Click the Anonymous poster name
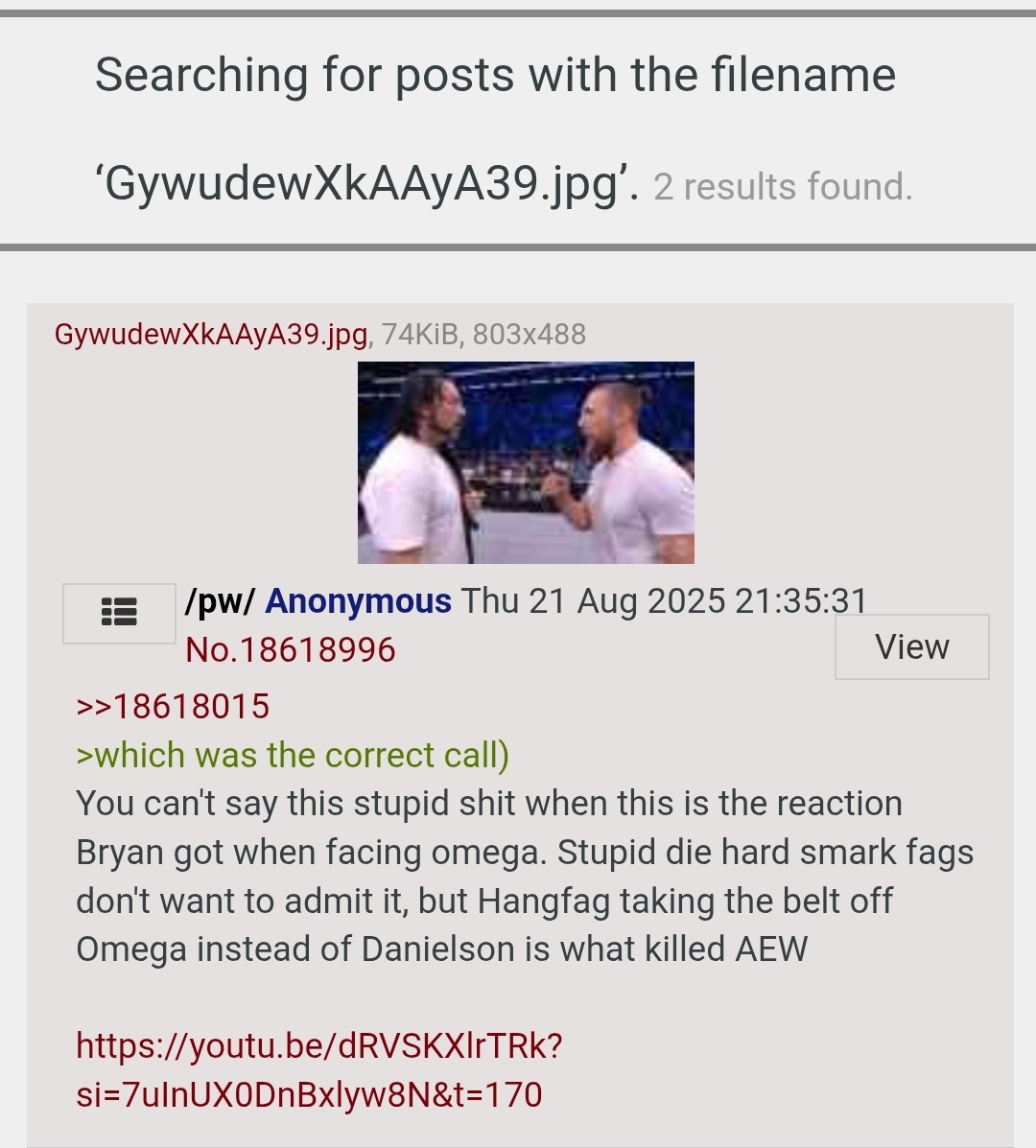This screenshot has width=1036, height=1148. pyautogui.click(x=358, y=602)
